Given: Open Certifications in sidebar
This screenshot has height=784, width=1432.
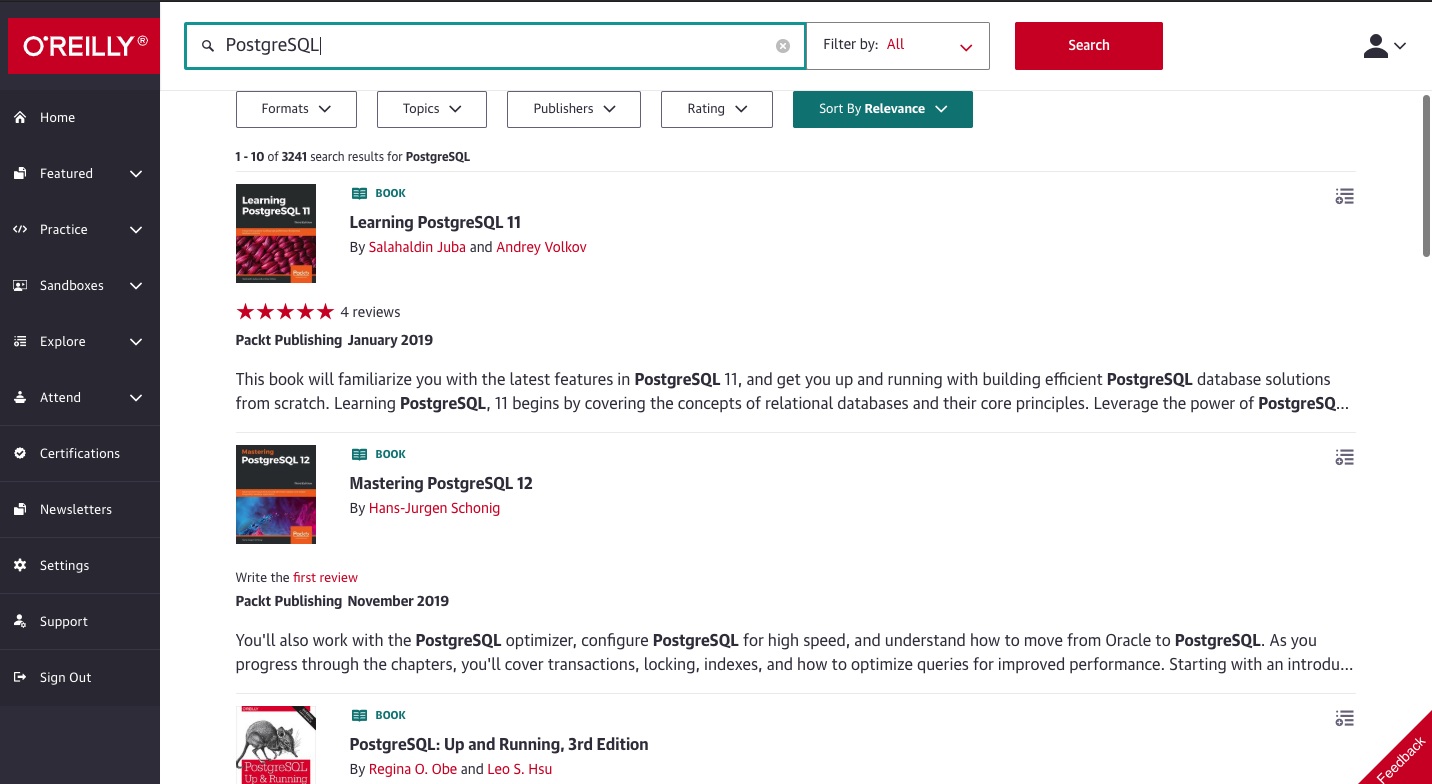Looking at the screenshot, I should pos(80,453).
